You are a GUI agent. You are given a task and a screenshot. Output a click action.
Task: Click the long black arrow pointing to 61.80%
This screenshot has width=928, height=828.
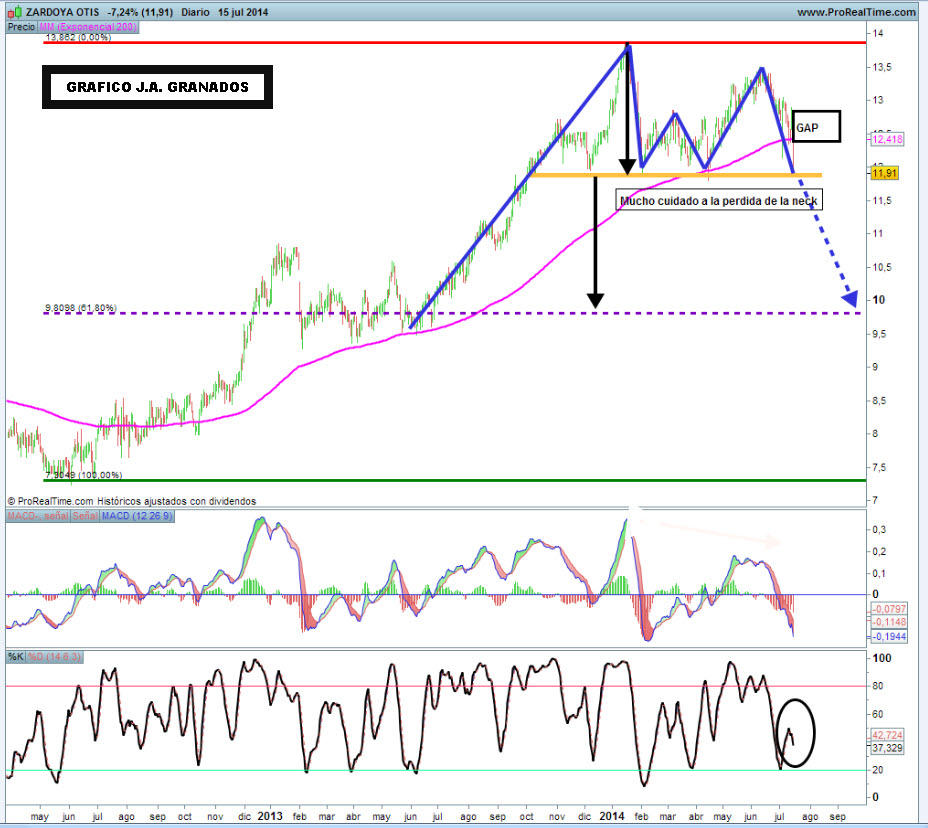595,241
